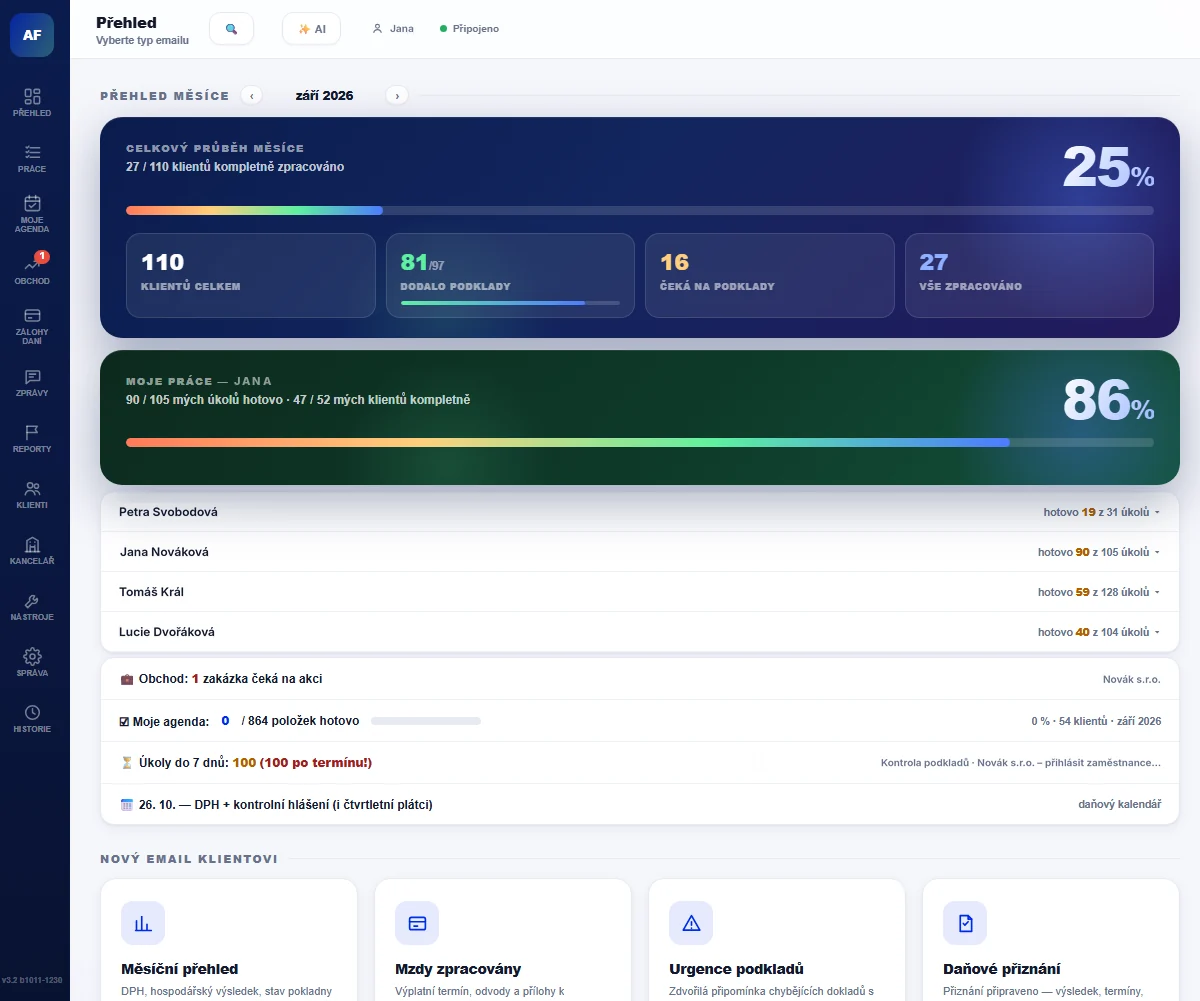Open Správa gear icon in sidebar
The image size is (1200, 1001).
(x=32, y=656)
